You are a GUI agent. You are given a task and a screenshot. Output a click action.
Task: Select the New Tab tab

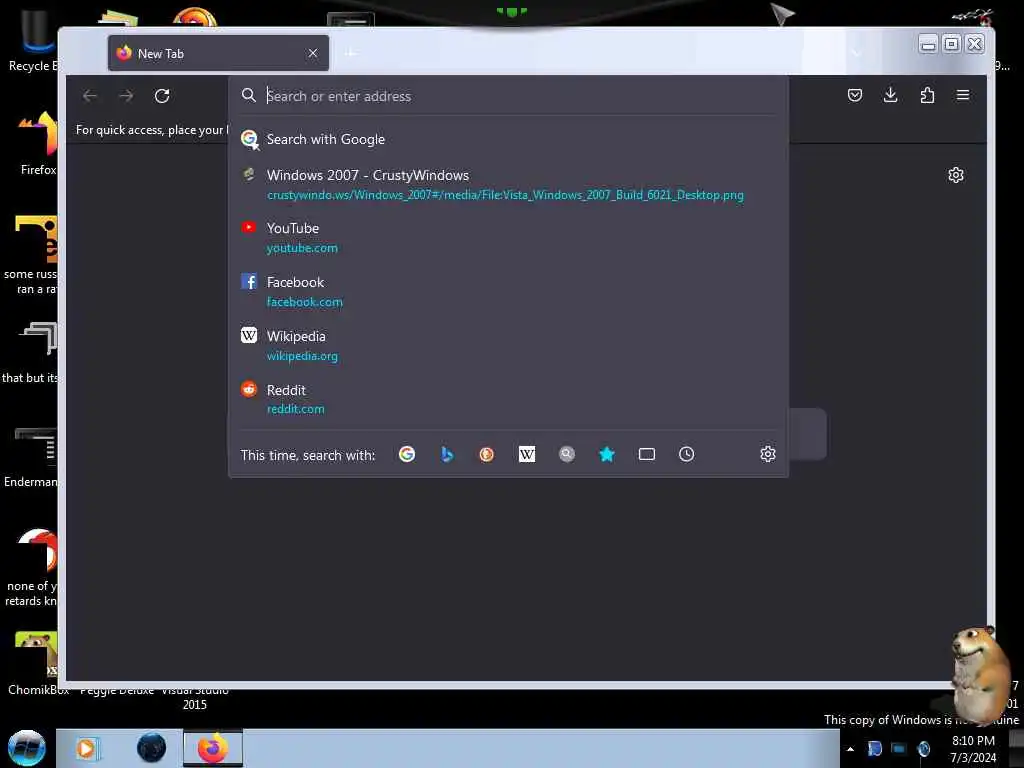tap(218, 53)
